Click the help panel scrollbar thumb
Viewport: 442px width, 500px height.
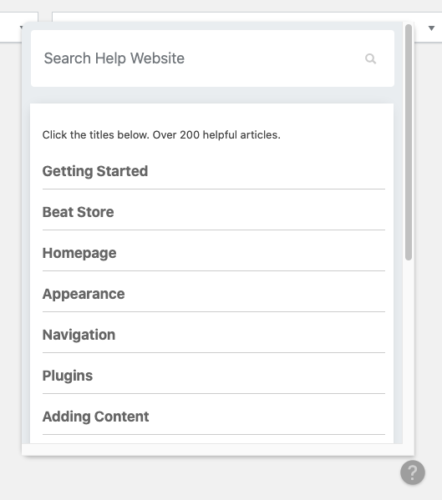(x=408, y=142)
